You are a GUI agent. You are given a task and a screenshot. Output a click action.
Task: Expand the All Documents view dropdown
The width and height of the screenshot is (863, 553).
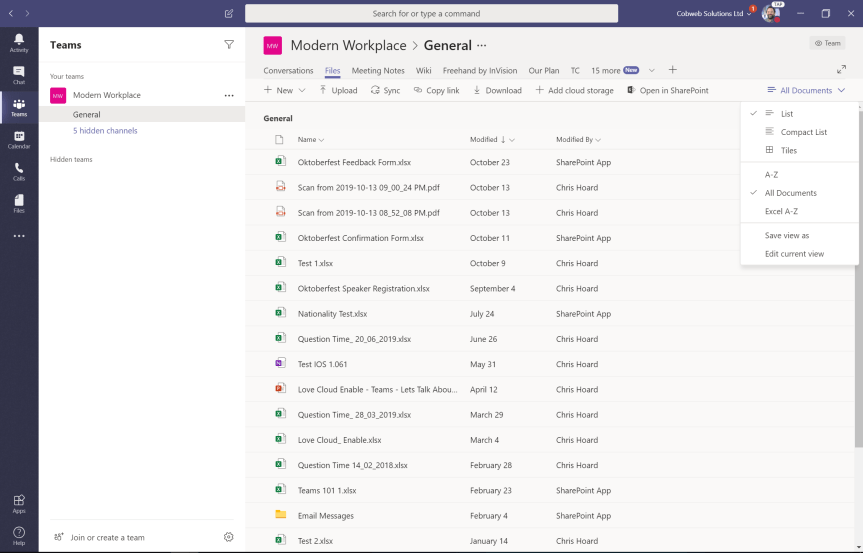click(x=806, y=90)
